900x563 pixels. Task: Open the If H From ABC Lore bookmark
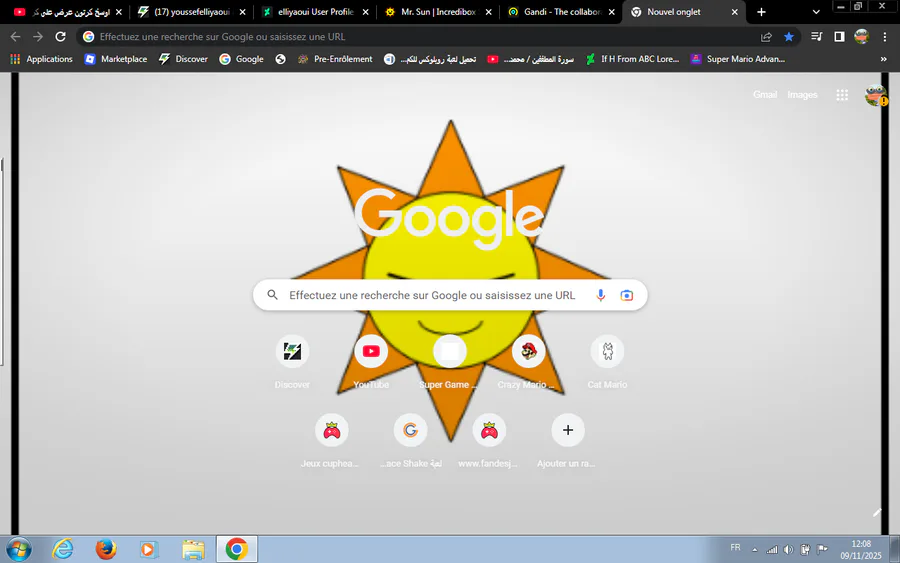click(633, 59)
